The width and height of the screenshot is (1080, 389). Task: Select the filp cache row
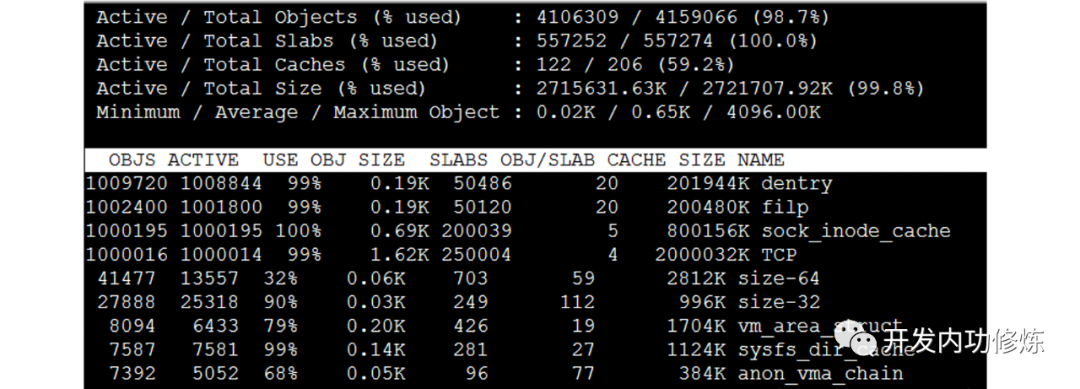(x=448, y=207)
